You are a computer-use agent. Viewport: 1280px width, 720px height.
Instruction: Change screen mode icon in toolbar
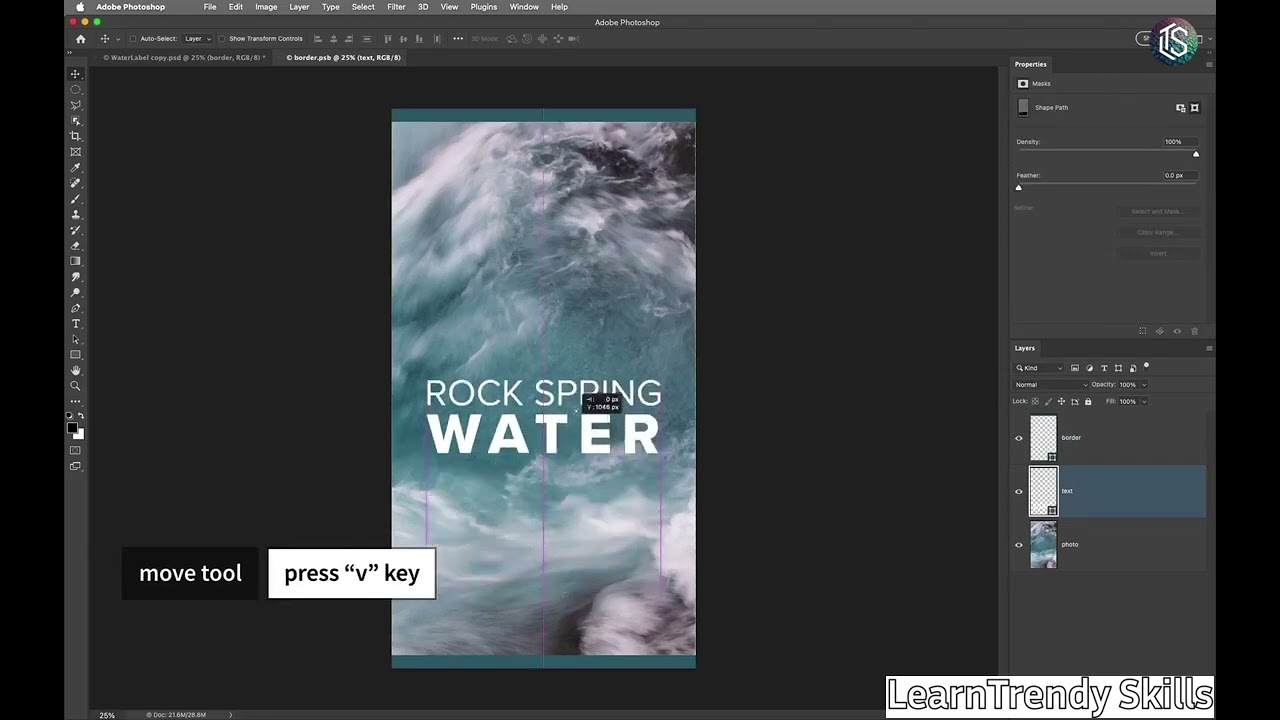click(x=75, y=466)
